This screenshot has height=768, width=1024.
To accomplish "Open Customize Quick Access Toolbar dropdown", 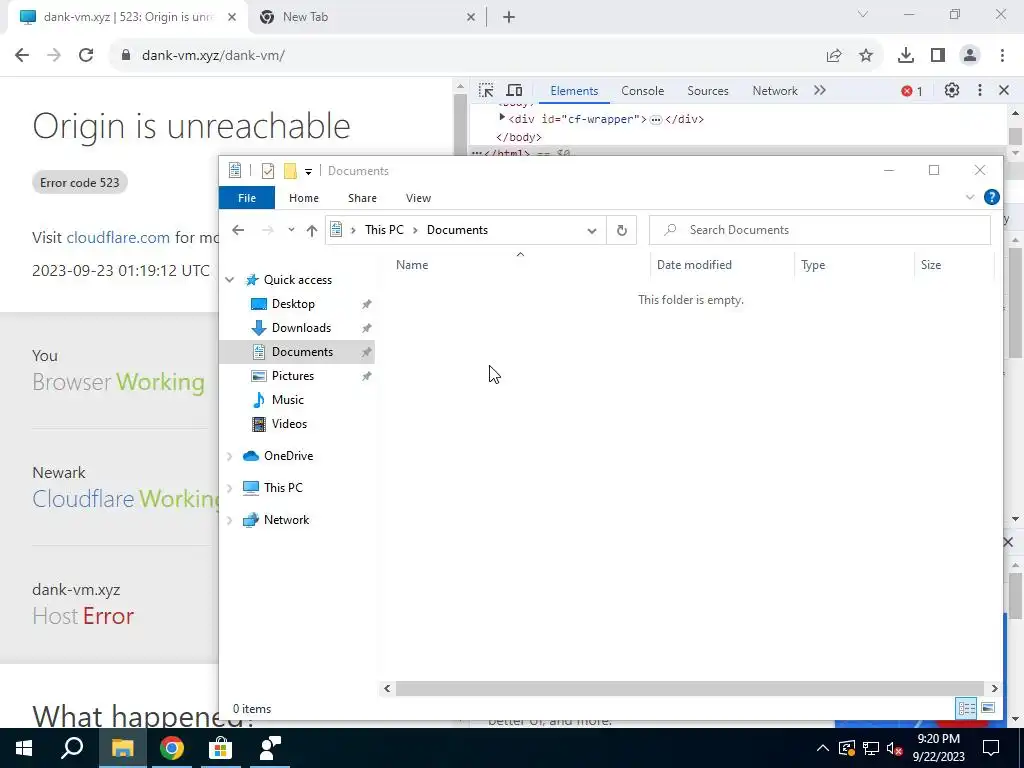I will (x=308, y=172).
